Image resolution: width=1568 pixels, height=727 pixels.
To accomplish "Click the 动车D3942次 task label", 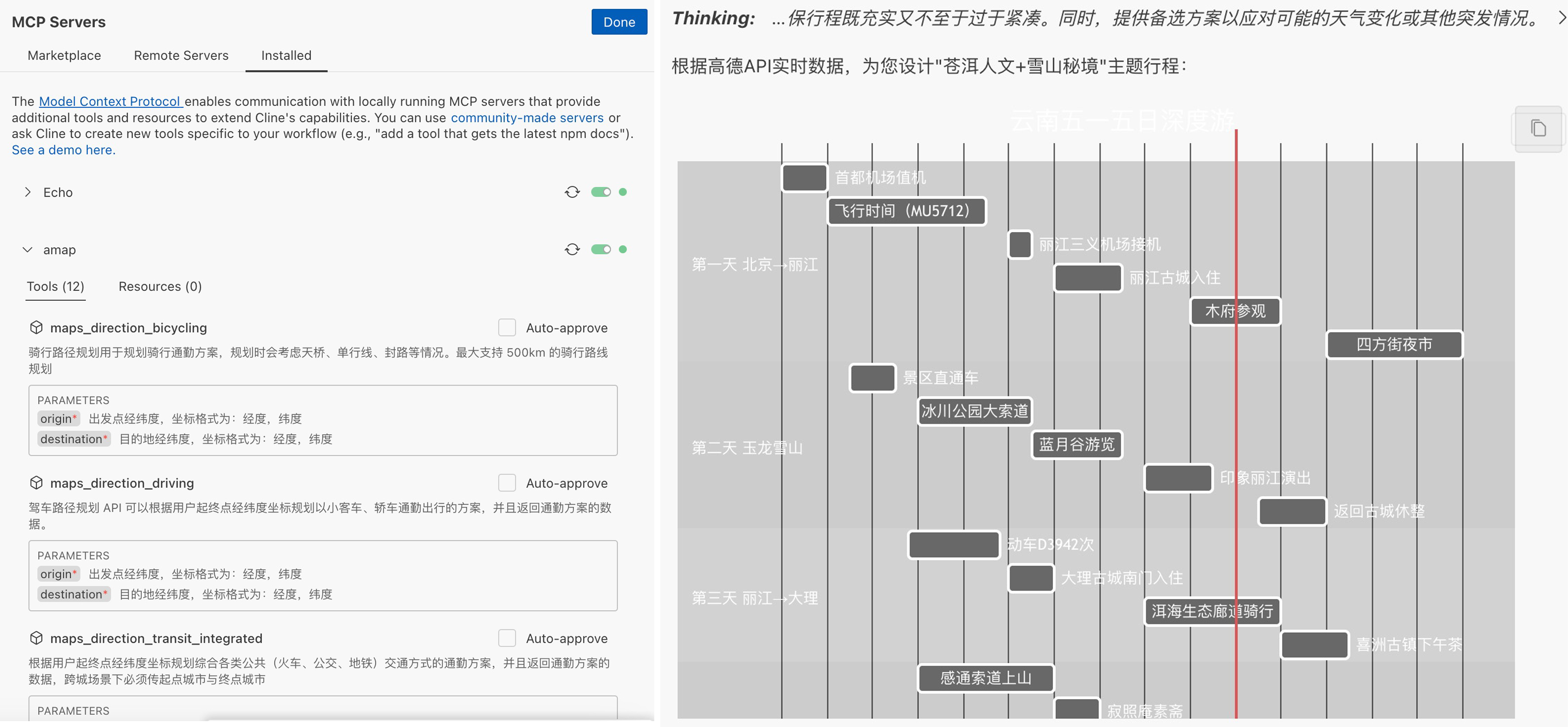I will (x=1050, y=545).
